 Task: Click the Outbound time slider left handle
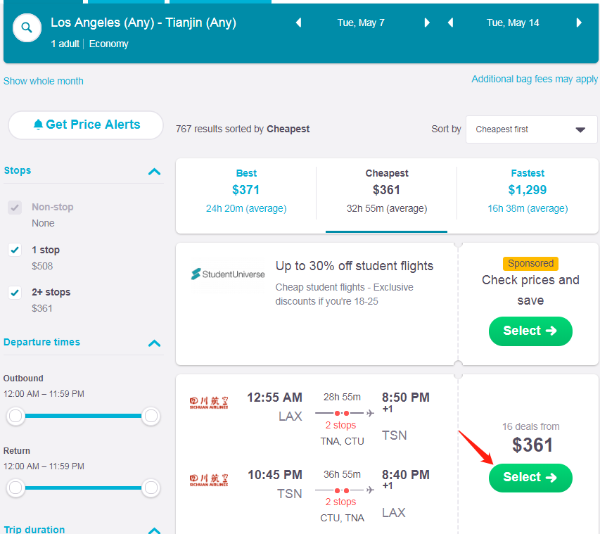pyautogui.click(x=15, y=415)
